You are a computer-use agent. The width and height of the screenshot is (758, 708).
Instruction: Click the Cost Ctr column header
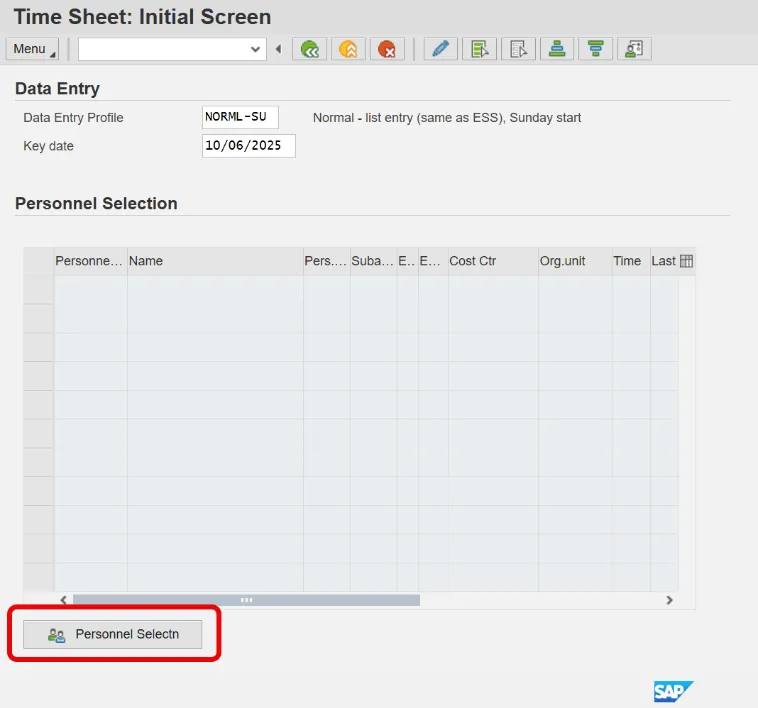(493, 261)
